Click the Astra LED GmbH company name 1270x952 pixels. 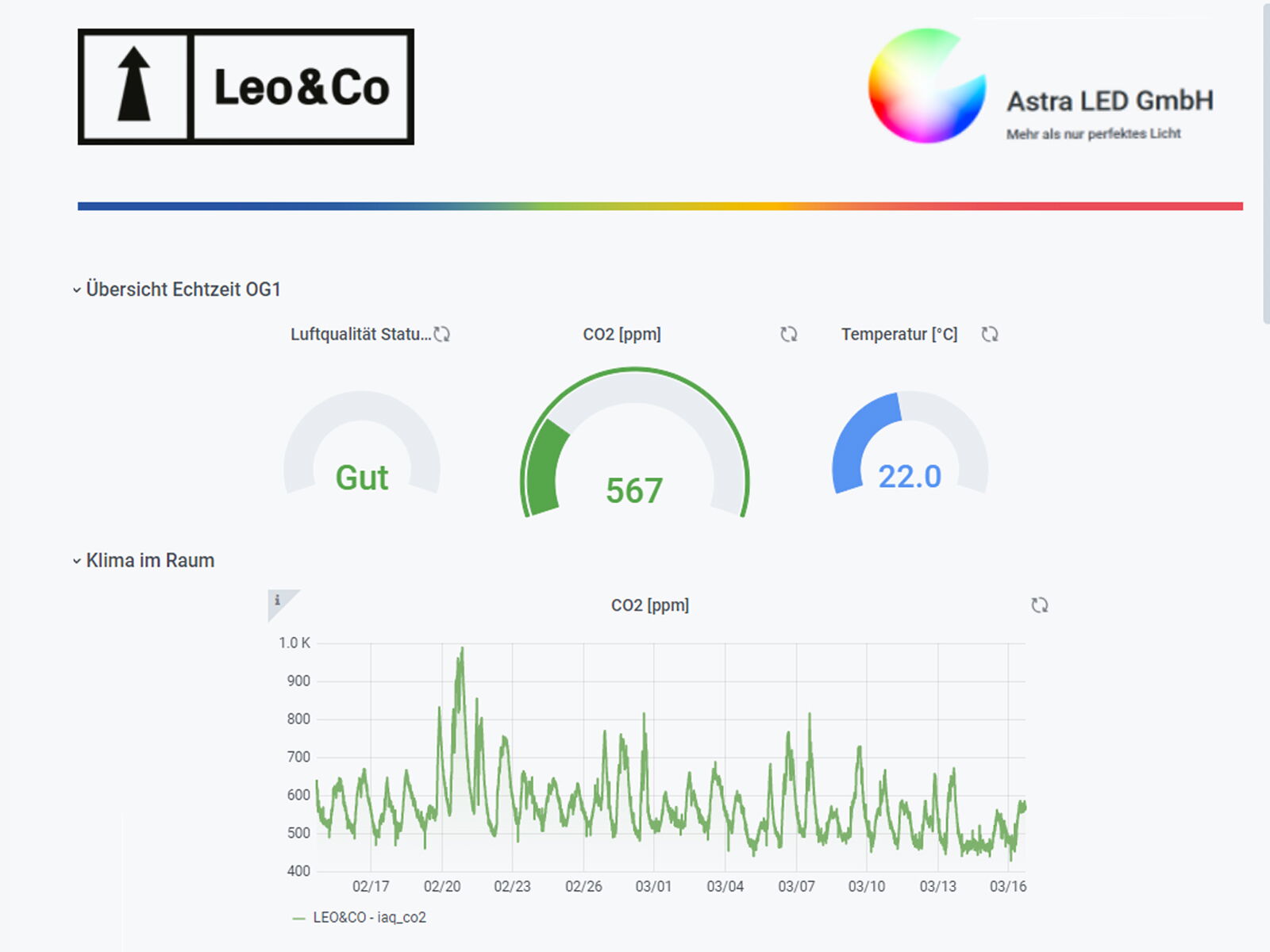coord(1110,102)
